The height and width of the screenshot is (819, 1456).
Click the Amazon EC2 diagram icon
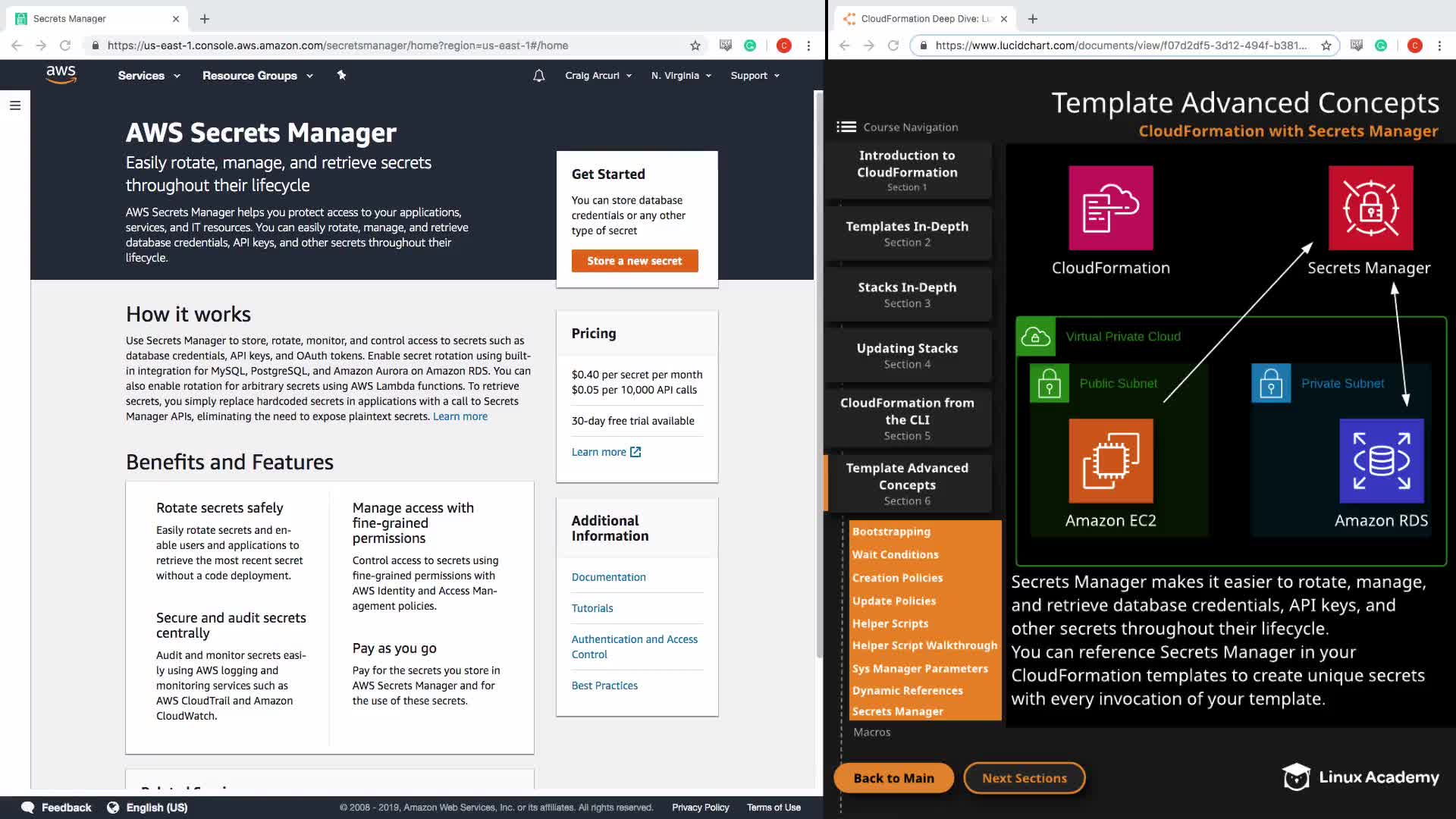[1110, 461]
